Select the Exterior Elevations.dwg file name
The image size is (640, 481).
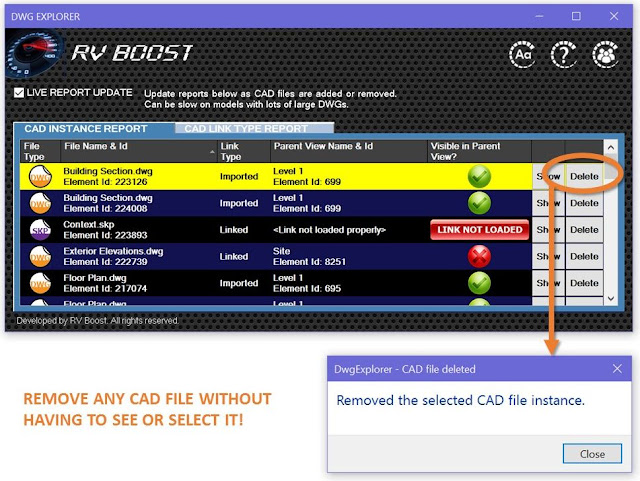(113, 251)
